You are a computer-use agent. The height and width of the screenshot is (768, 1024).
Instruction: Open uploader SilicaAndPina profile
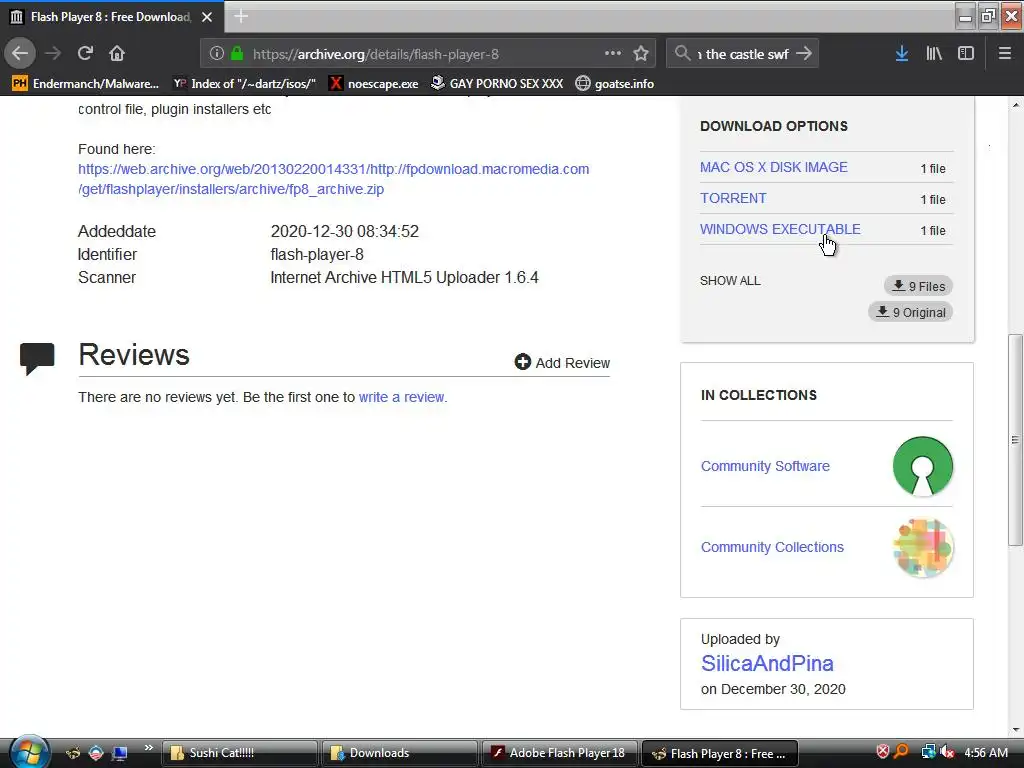767,664
